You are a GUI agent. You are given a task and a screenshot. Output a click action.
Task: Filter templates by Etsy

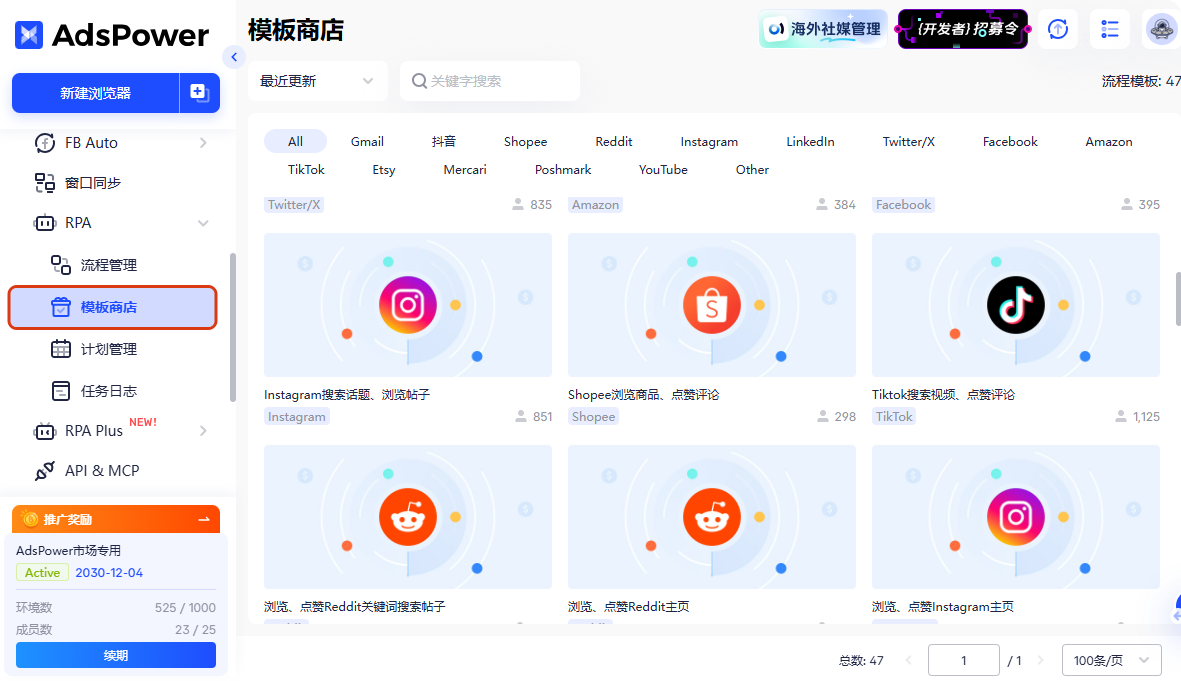click(383, 169)
